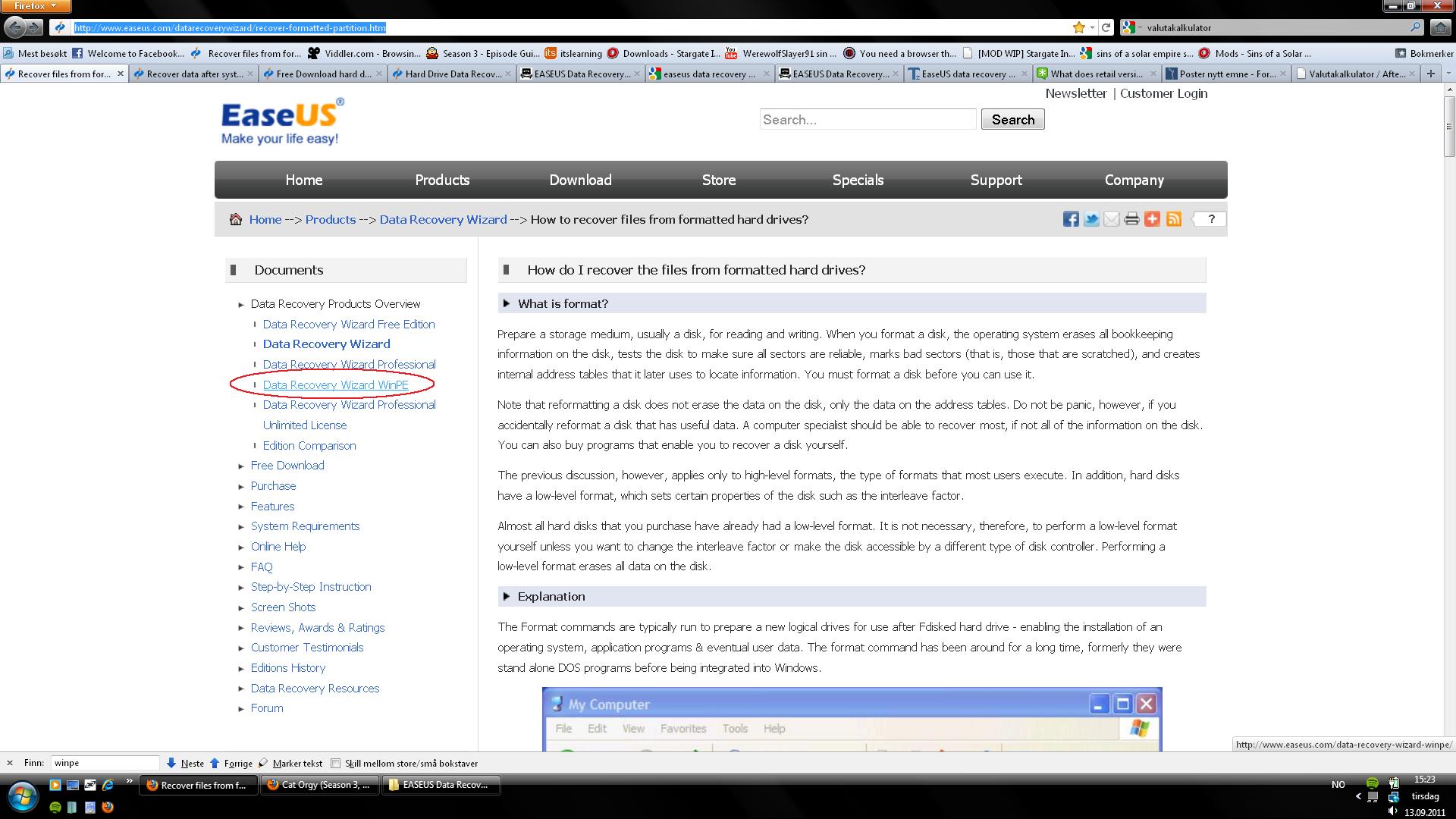Open the Store navigation menu
This screenshot has width=1456, height=819.
tap(719, 180)
